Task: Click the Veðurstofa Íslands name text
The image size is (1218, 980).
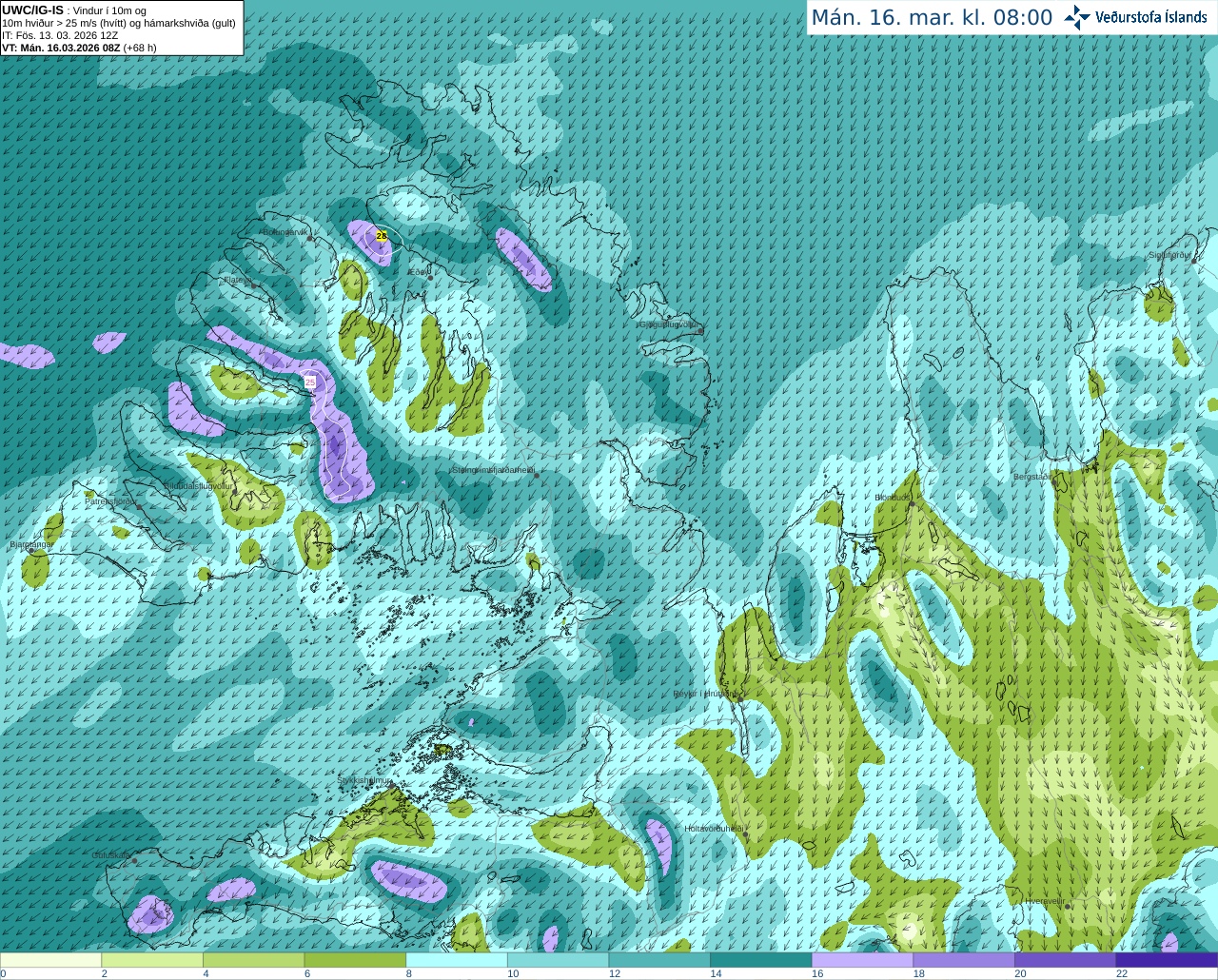Action: click(1151, 17)
